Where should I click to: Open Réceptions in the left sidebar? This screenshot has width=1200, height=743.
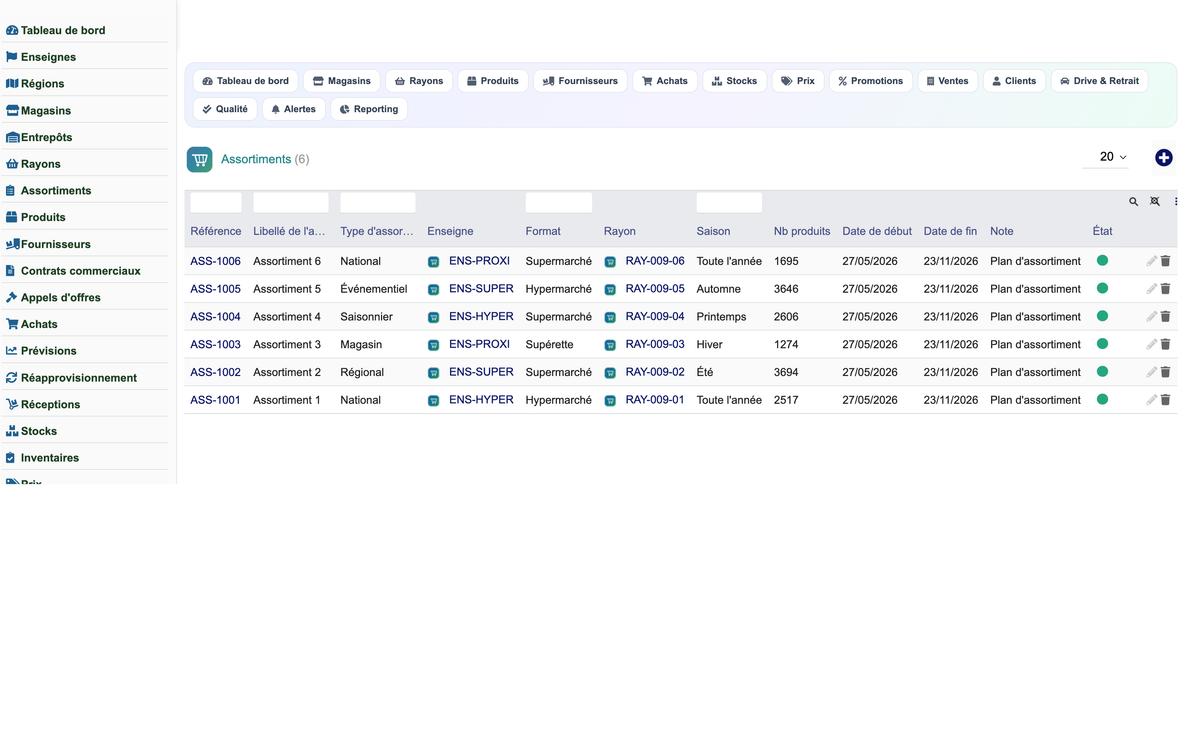[50, 404]
